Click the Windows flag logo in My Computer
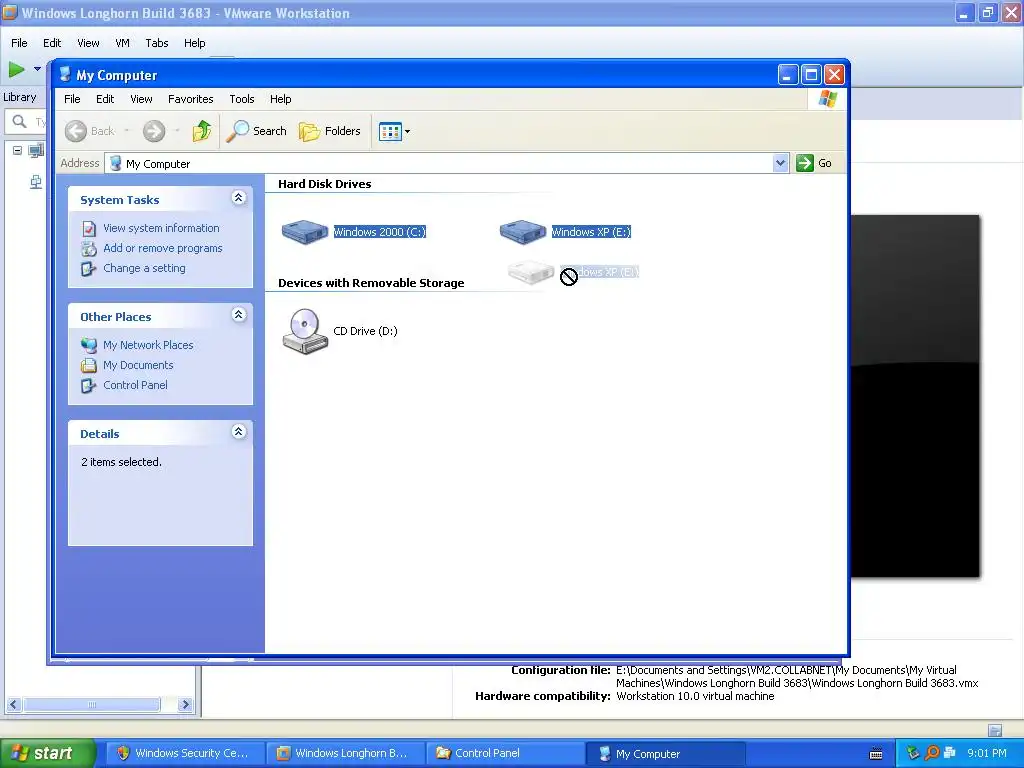 [827, 99]
